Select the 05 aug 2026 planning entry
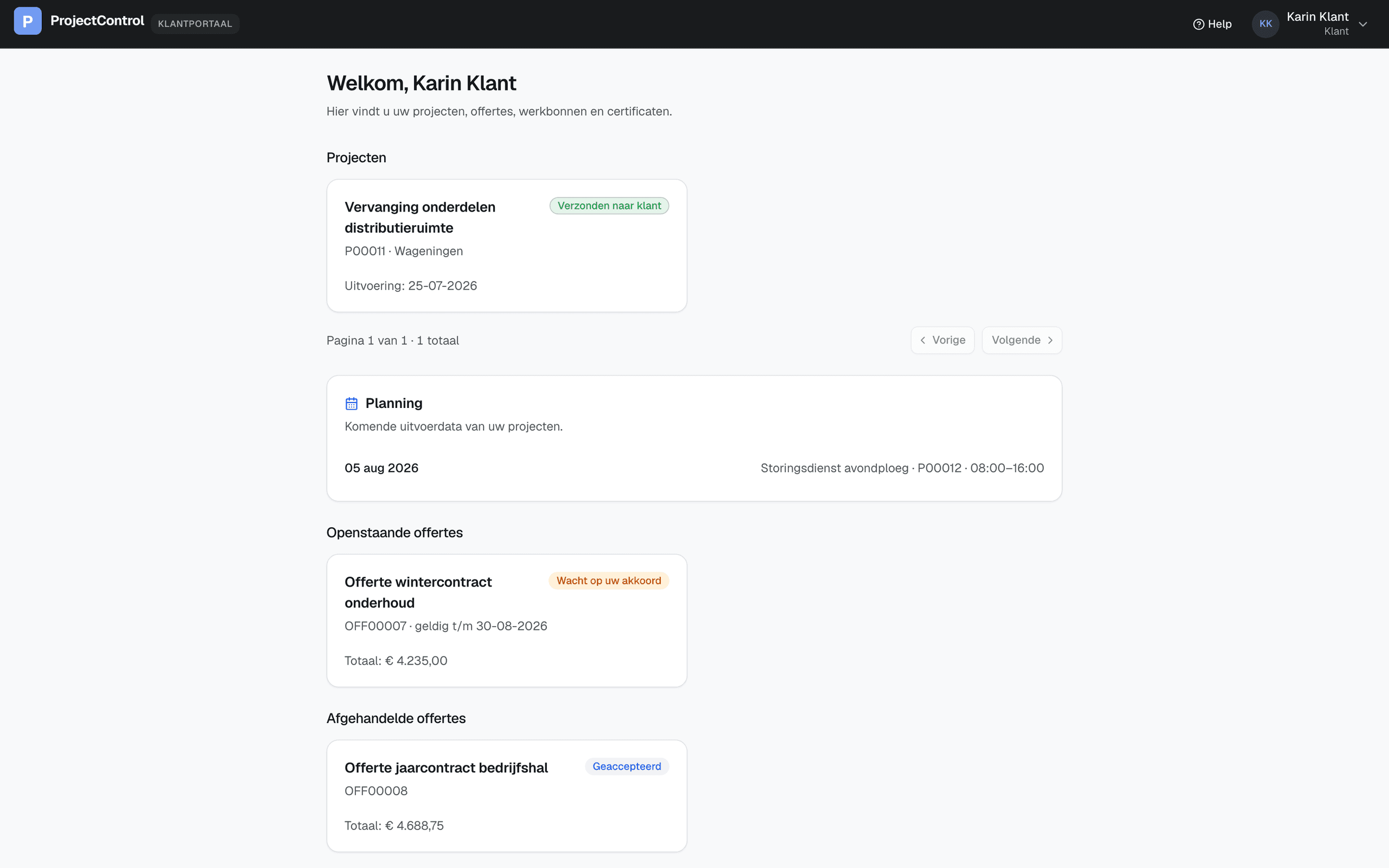The width and height of the screenshot is (1389, 868). [694, 468]
